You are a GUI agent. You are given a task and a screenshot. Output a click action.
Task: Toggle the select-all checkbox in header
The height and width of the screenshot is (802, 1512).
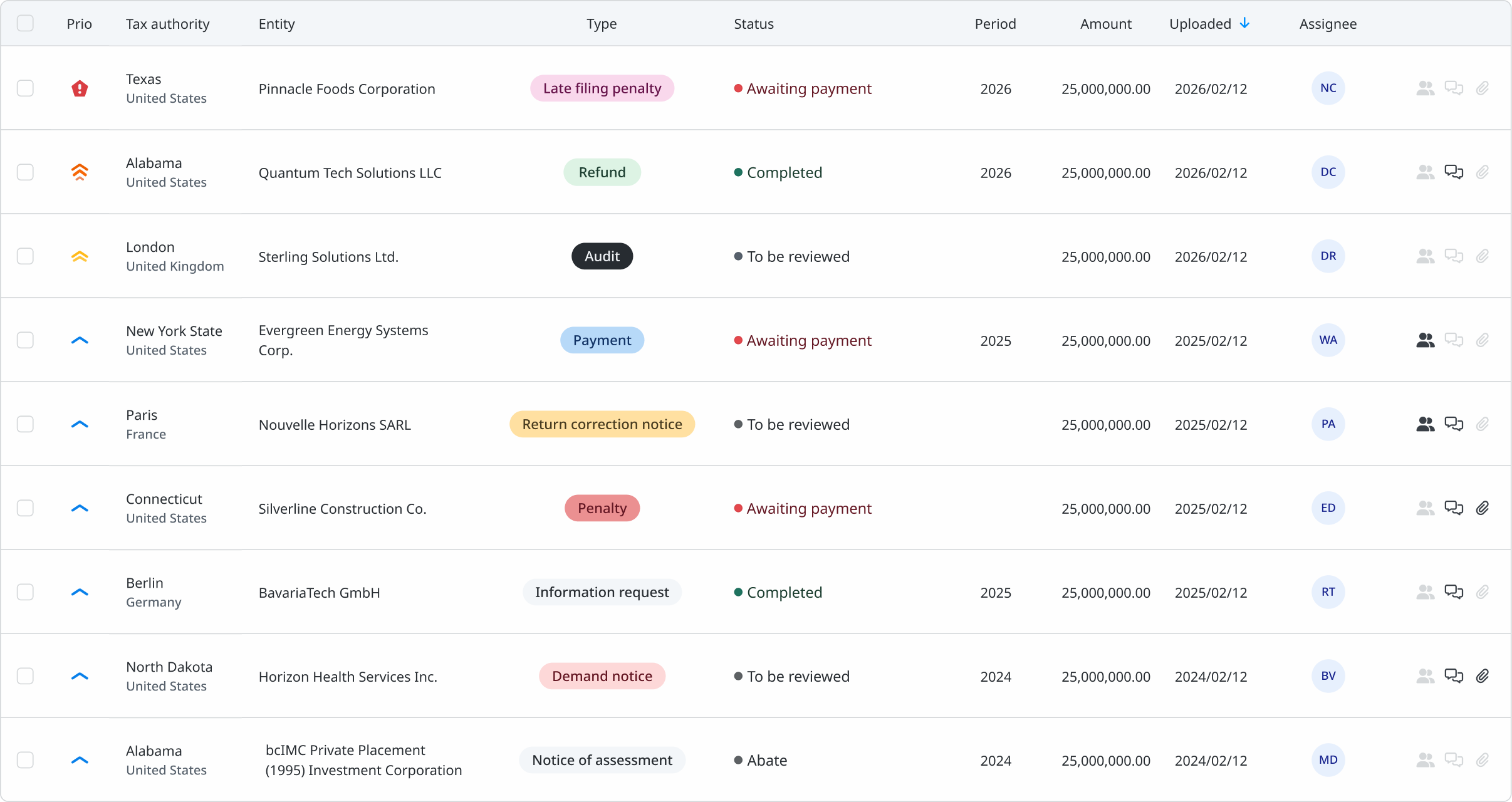(x=25, y=24)
